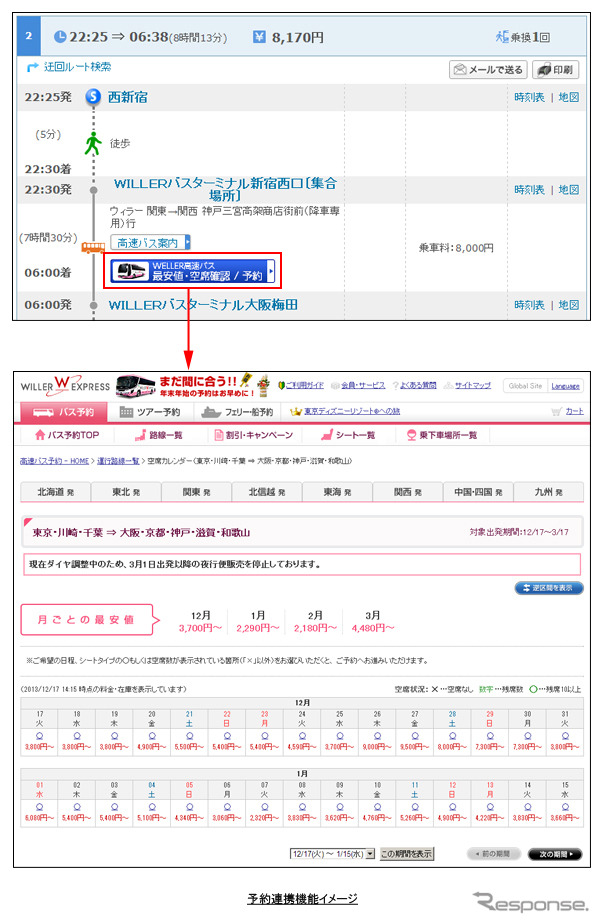Click the 前の期間 button
The width and height of the screenshot is (600, 924).
493,854
